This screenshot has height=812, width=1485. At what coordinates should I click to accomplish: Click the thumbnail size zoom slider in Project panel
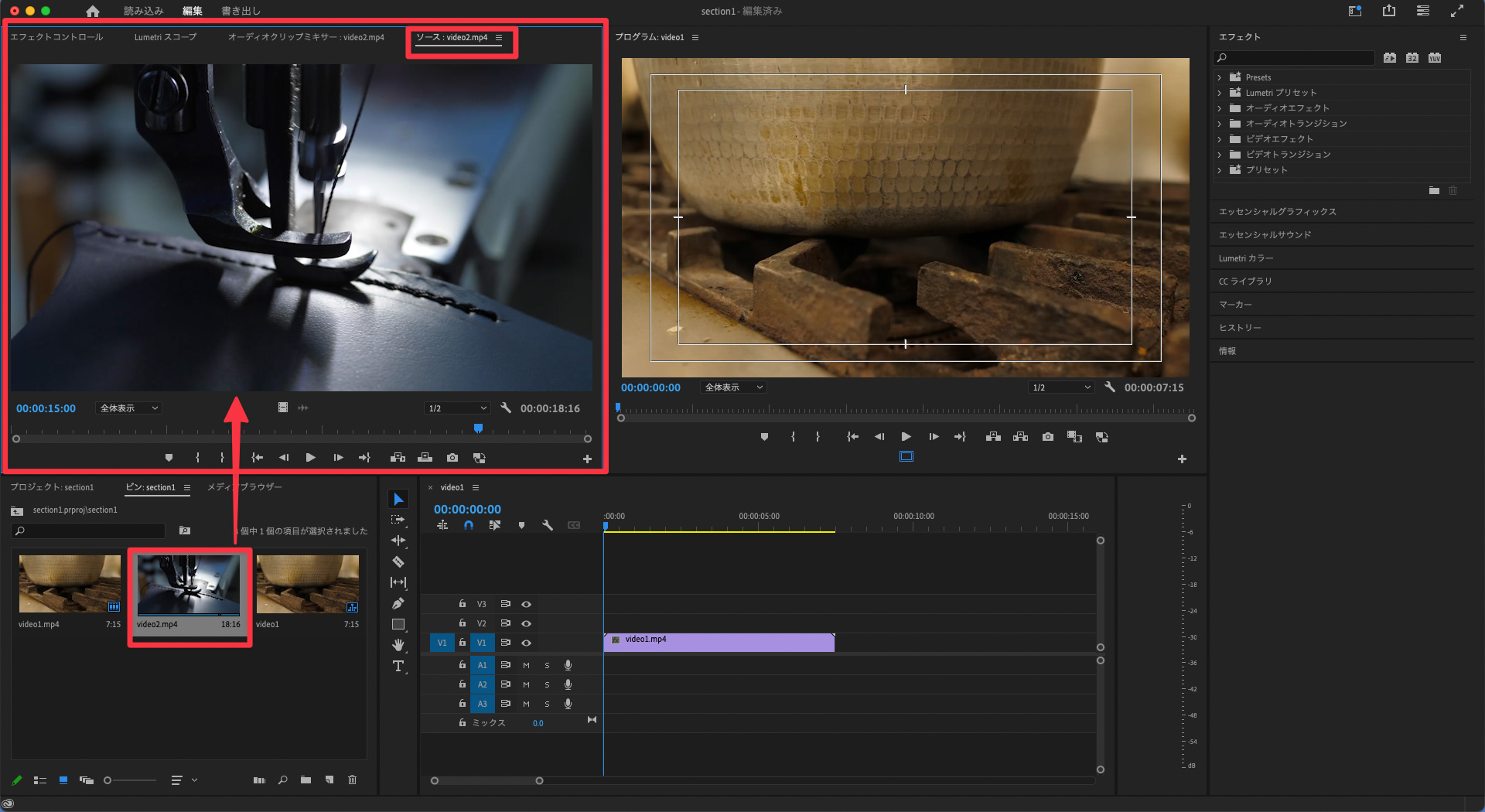pos(108,780)
